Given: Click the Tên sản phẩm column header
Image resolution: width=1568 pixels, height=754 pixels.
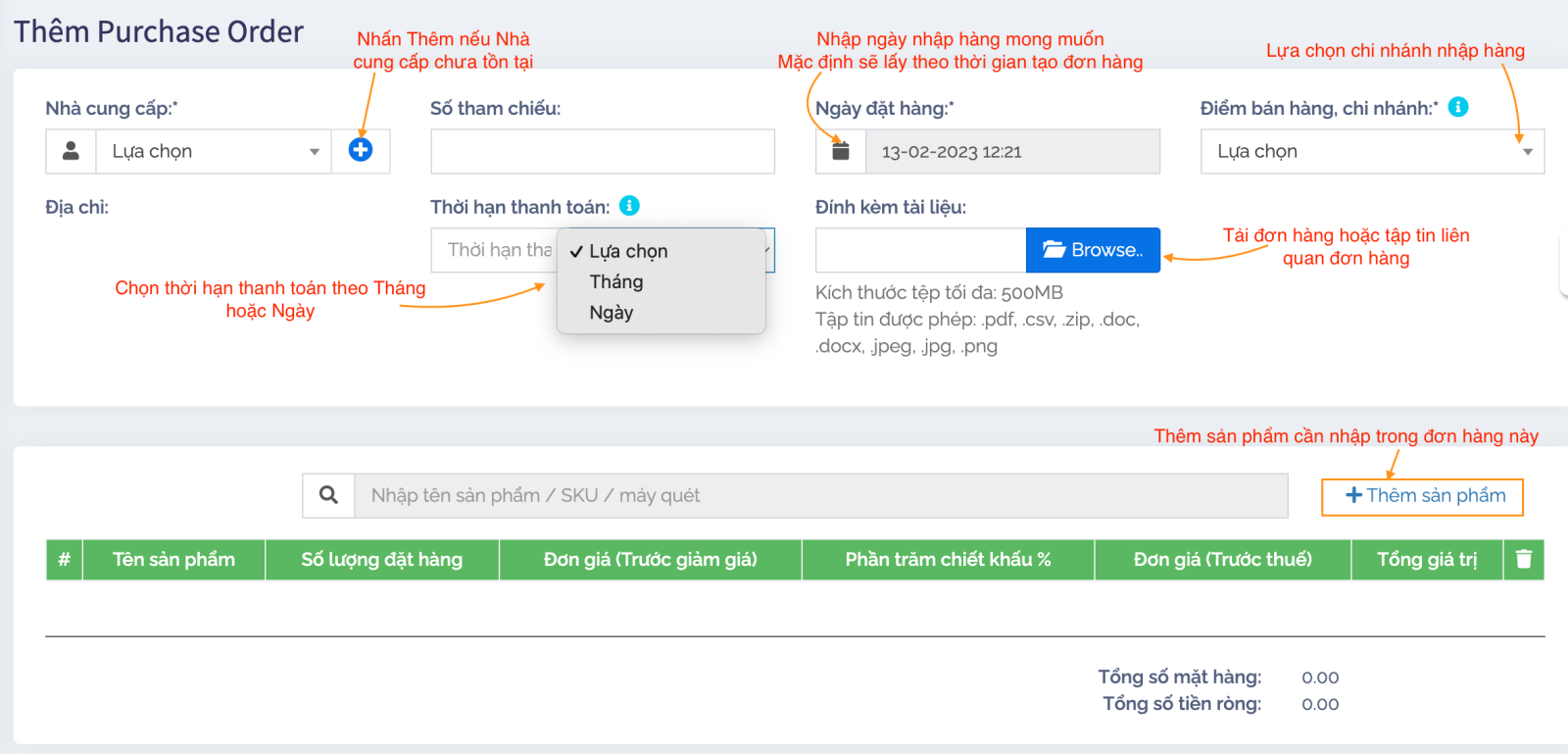Looking at the screenshot, I should [173, 559].
